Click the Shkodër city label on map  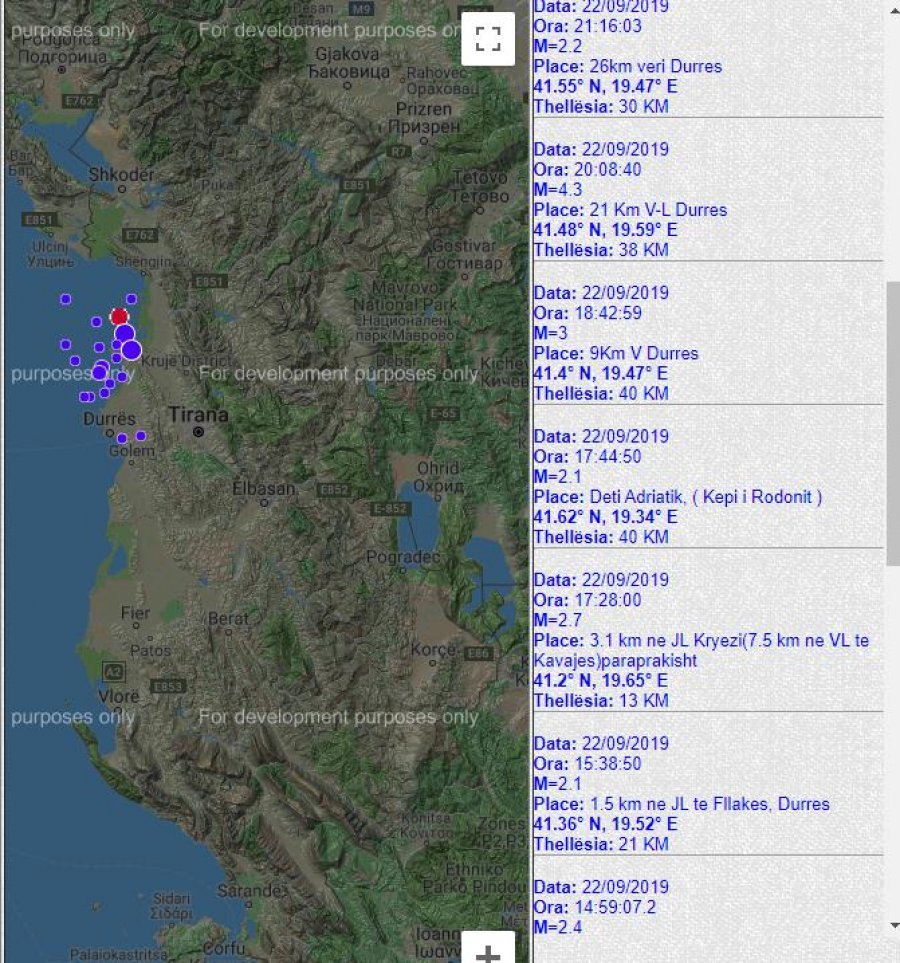[x=122, y=173]
